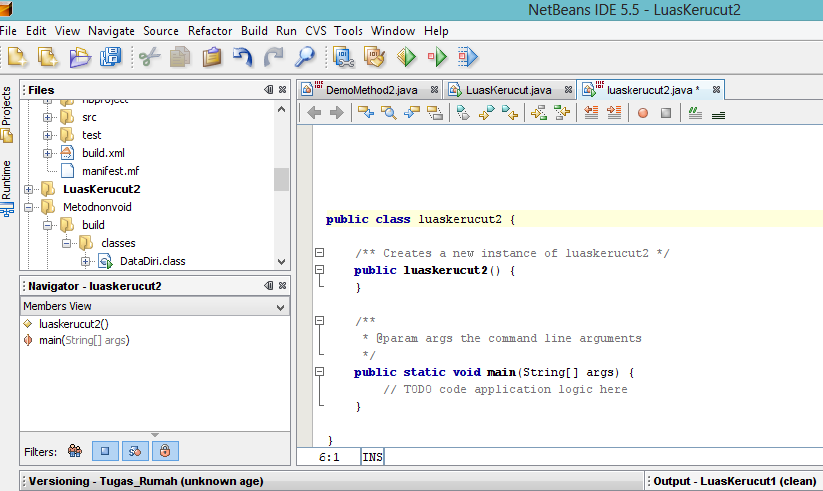Open Output LuasKerucut1 (clean) panel
This screenshot has height=491, width=823.
click(x=734, y=481)
